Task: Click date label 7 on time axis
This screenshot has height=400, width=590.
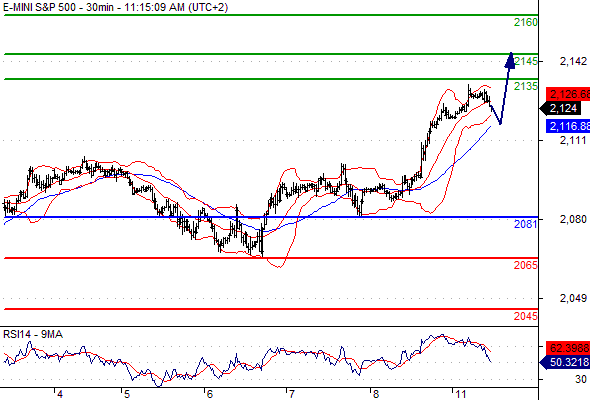Action: point(292,394)
